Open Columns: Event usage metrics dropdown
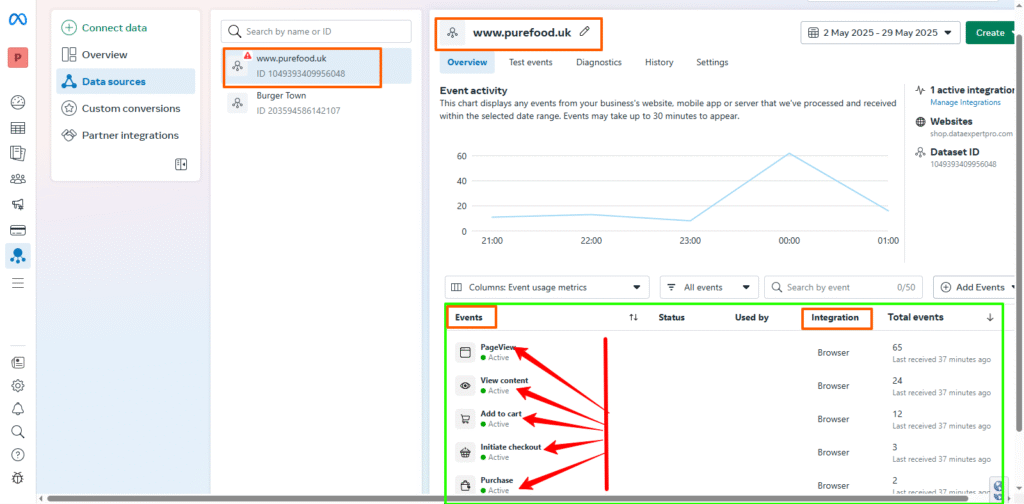 [547, 287]
